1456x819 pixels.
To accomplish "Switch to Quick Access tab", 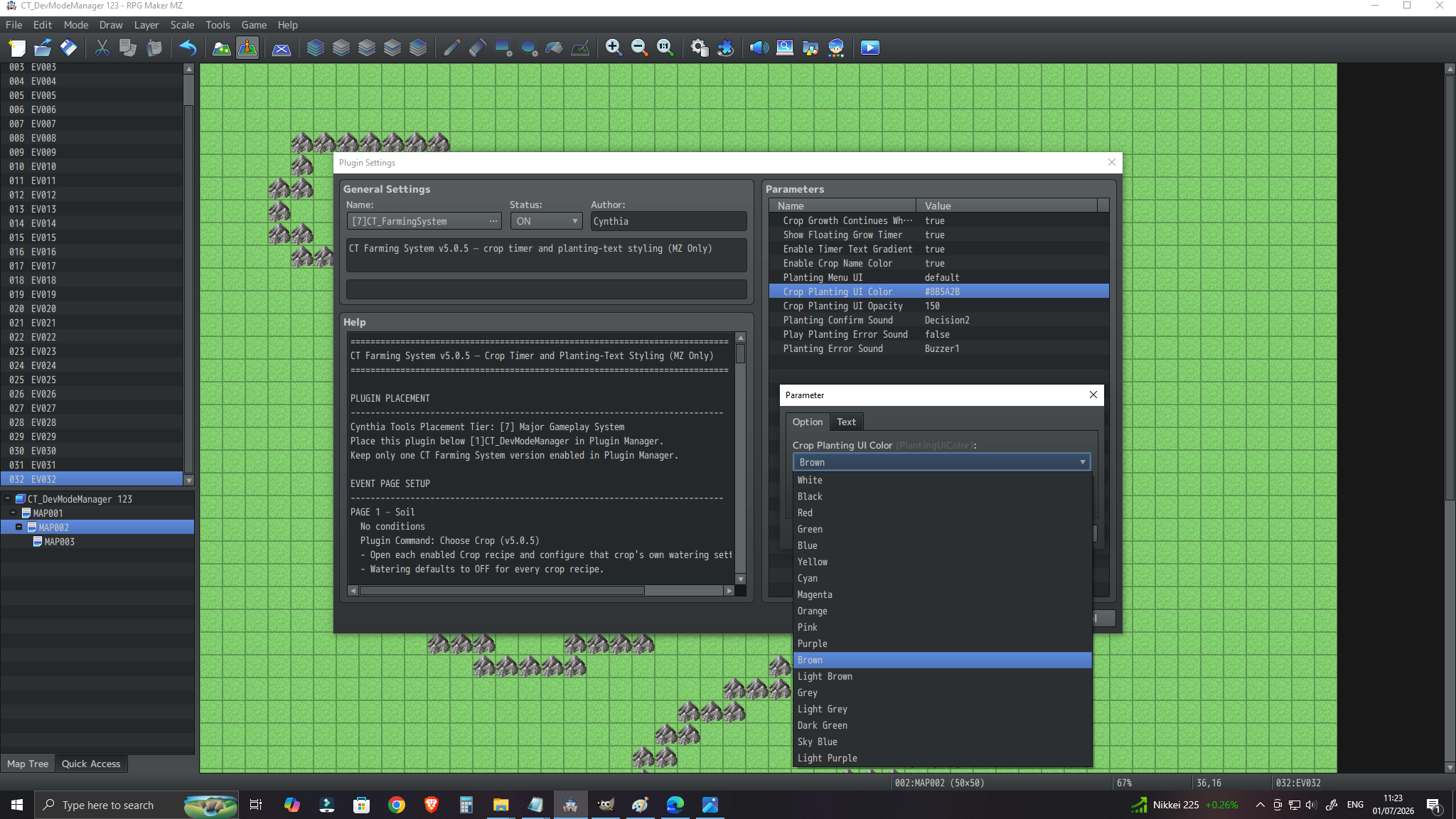I will 91,764.
